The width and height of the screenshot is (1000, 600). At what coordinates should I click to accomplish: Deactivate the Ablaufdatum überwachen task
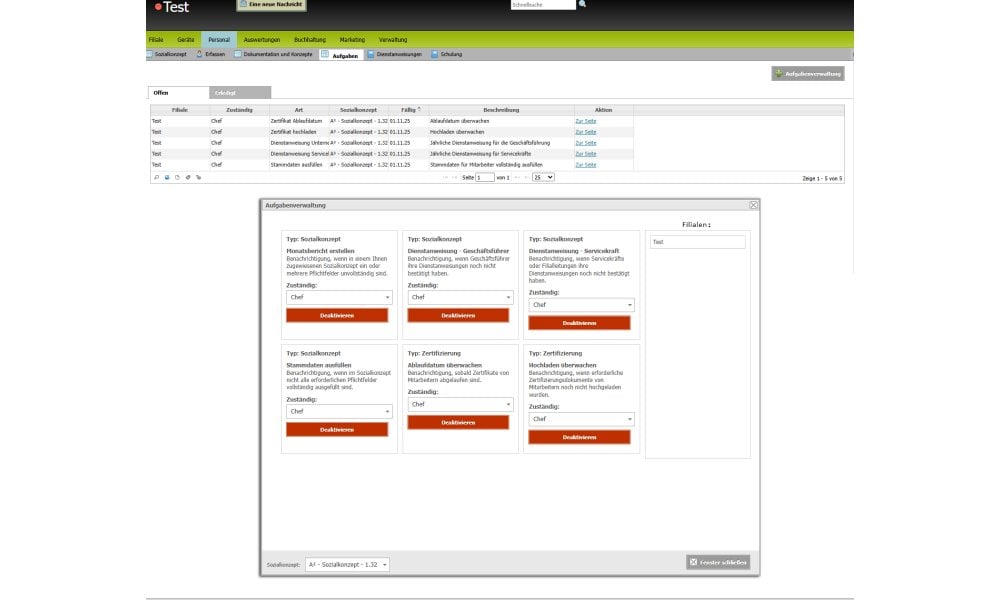458,423
